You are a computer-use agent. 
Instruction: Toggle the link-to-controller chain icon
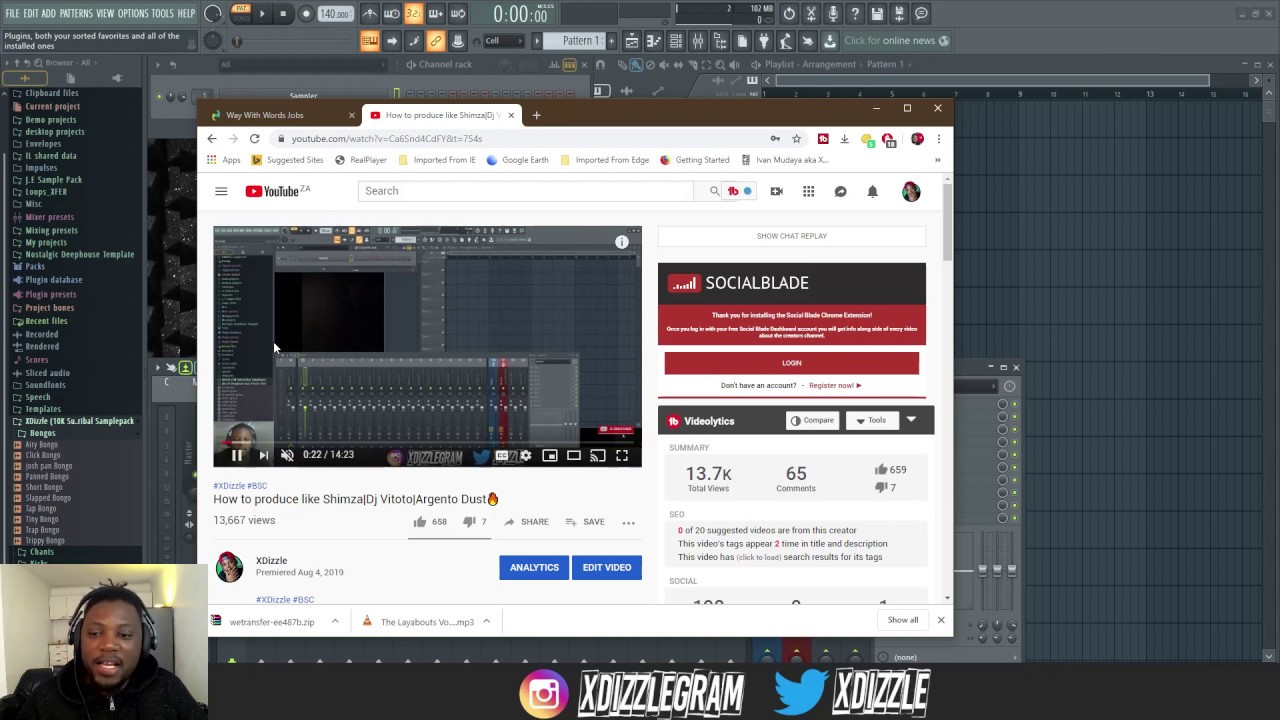click(436, 41)
